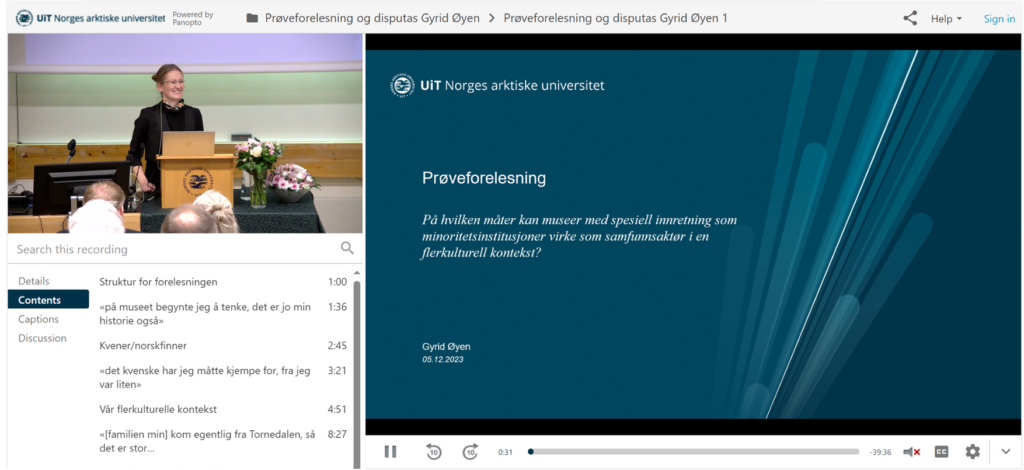Expand the bottom-right chevron panel
Image resolution: width=1024 pixels, height=470 pixels.
(x=1006, y=452)
